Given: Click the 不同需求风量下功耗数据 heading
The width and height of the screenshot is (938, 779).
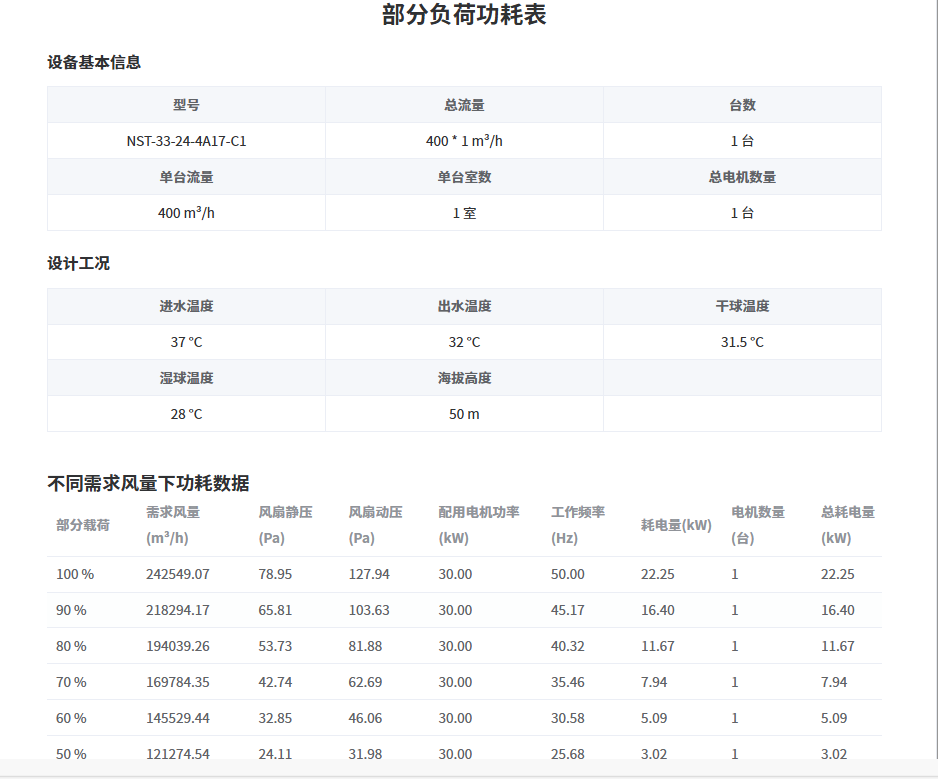Looking at the screenshot, I should [148, 484].
